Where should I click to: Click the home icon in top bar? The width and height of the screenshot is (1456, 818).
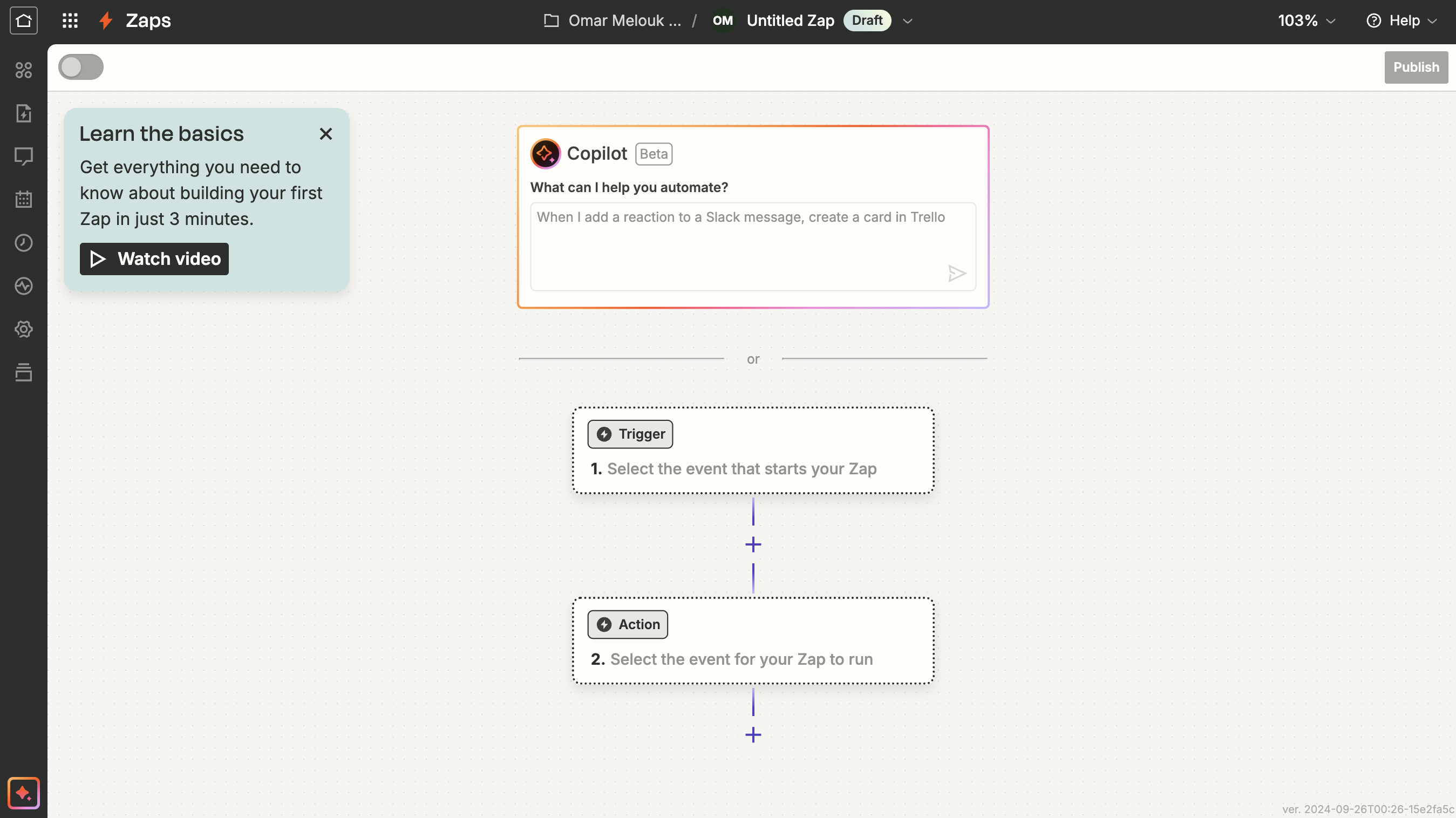pyautogui.click(x=23, y=21)
